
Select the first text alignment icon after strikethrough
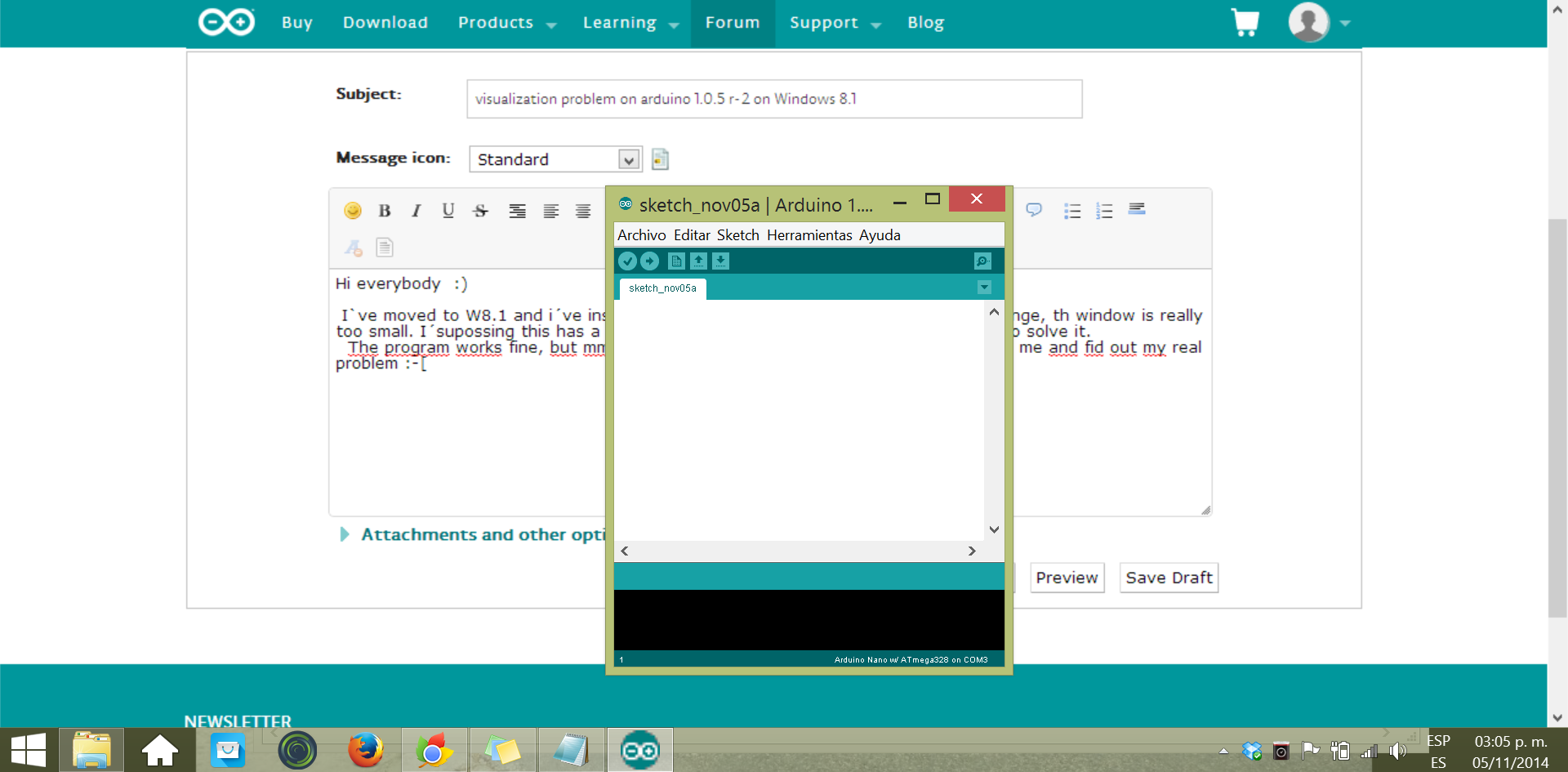(x=517, y=211)
